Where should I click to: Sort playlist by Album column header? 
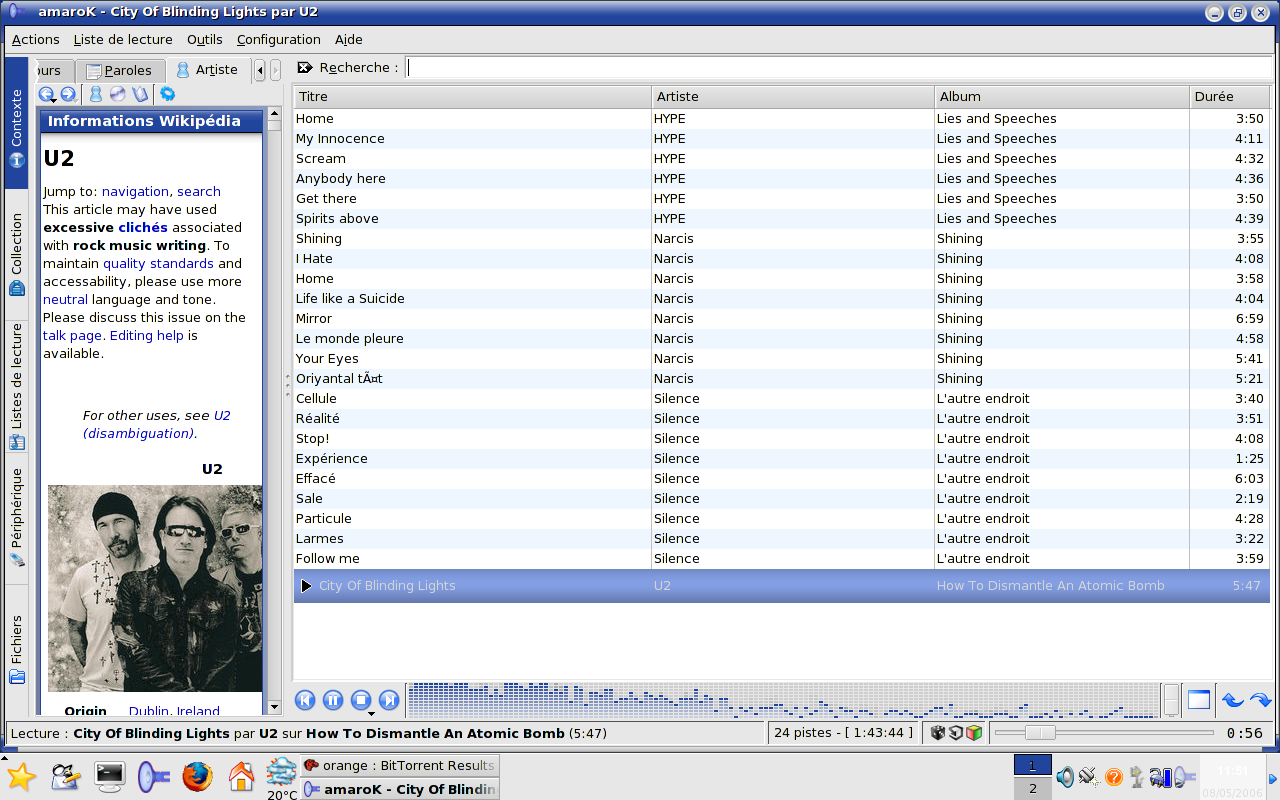(x=1062, y=97)
